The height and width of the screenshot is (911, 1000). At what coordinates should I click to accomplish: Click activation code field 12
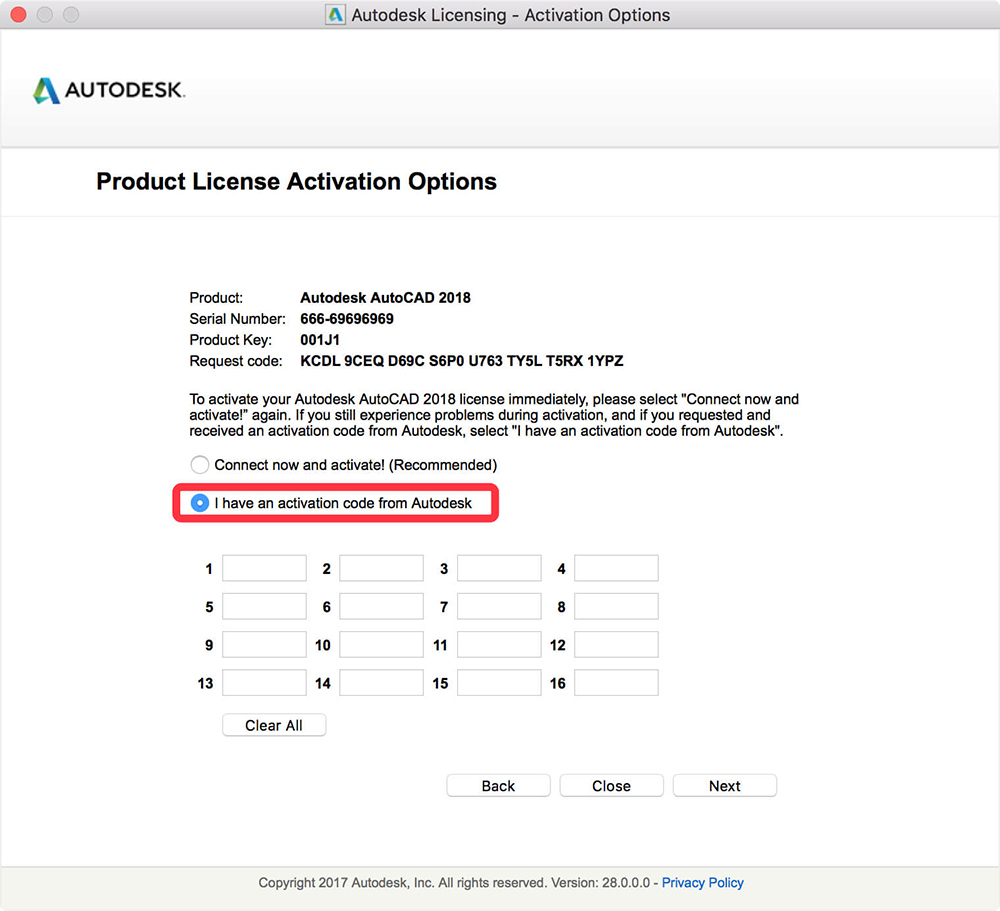tap(616, 644)
